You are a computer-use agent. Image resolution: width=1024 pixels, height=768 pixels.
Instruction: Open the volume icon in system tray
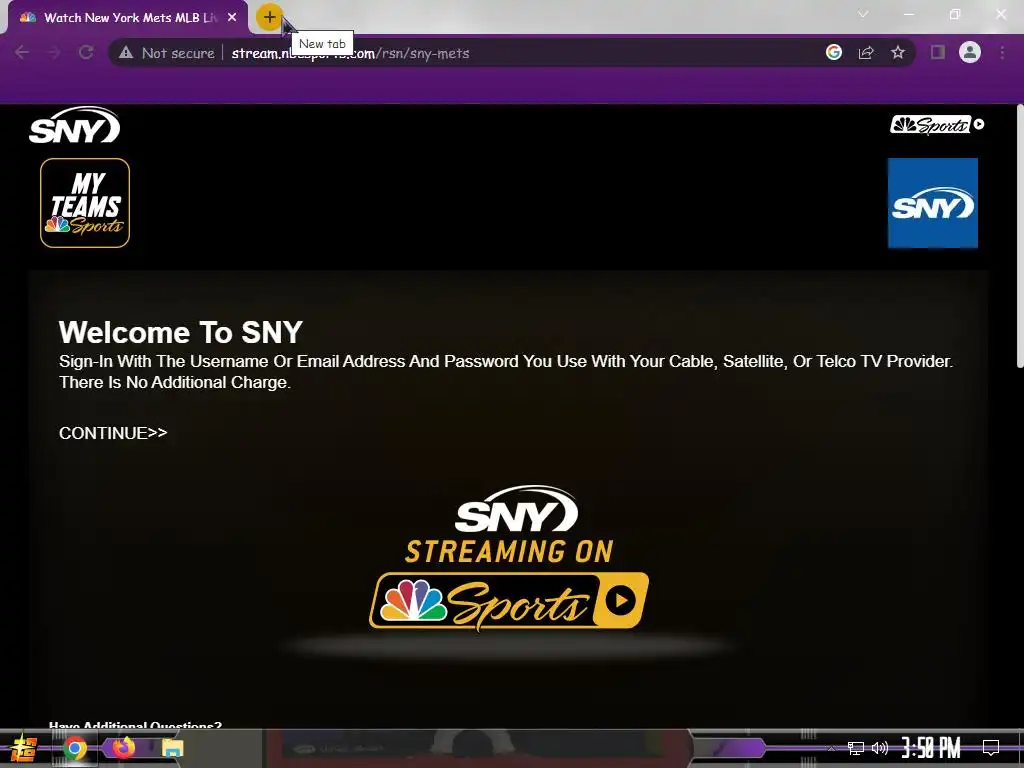880,748
